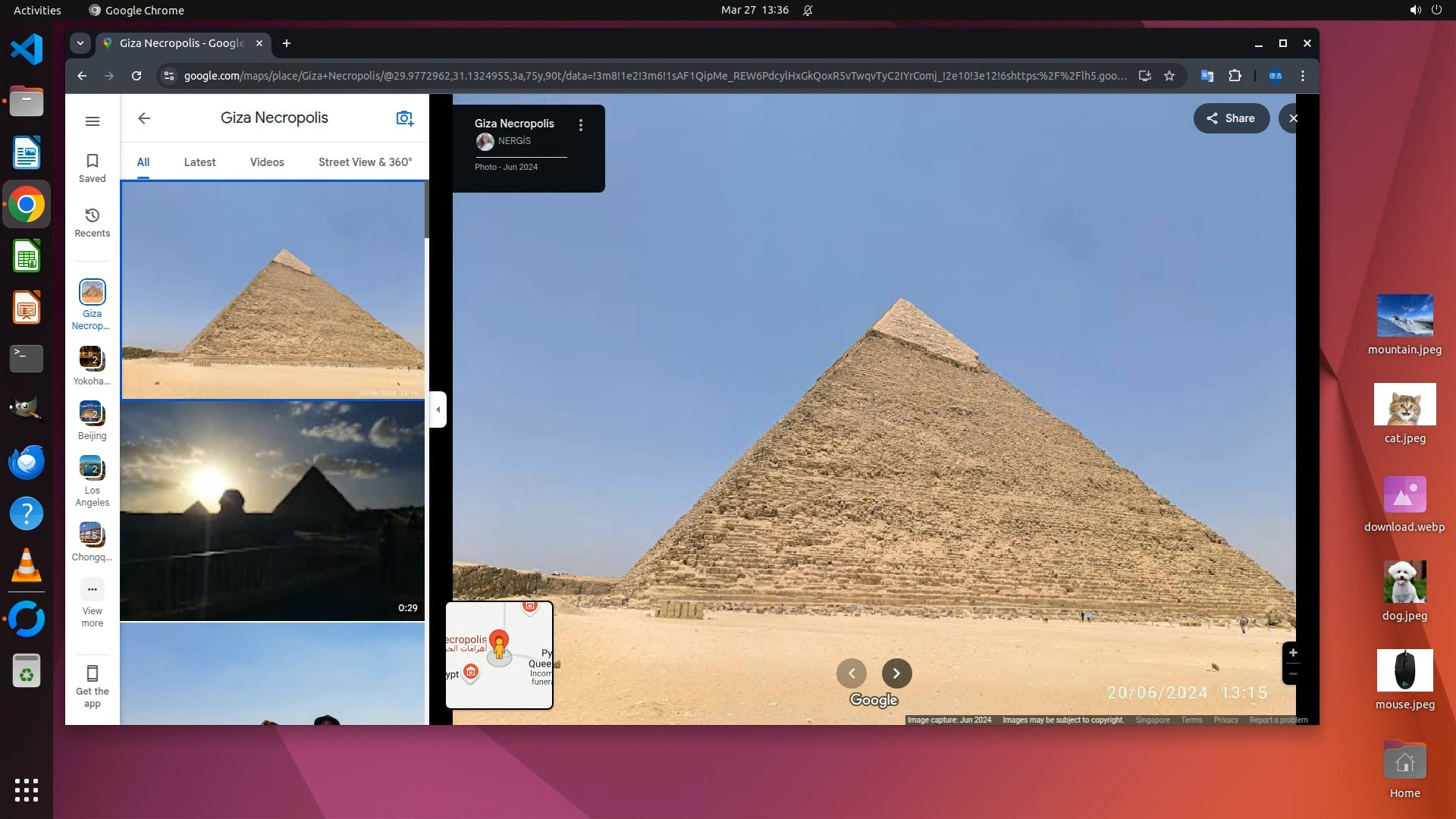Bookmark the page with the star icon
Viewport: 1456px width, 819px height.
coord(1169,76)
